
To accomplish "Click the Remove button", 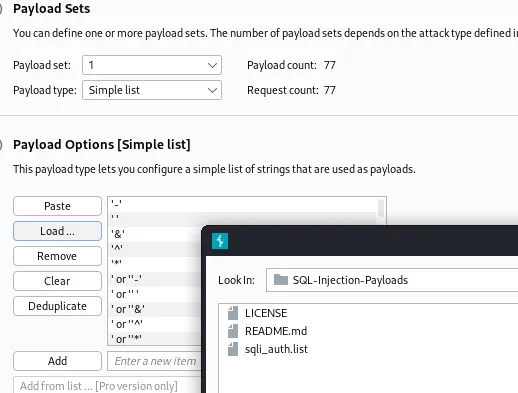I will coord(57,256).
